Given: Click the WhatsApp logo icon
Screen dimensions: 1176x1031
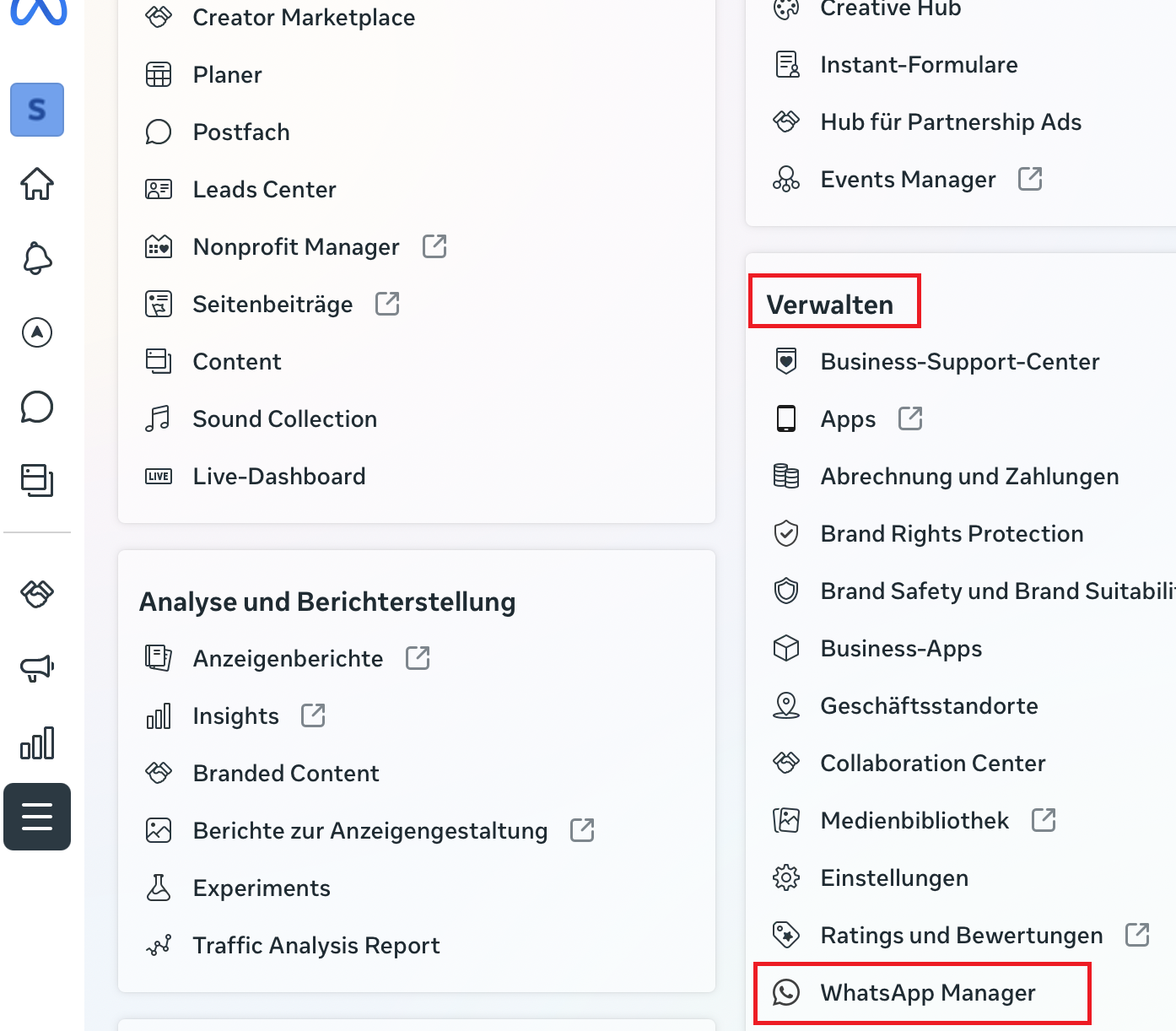Looking at the screenshot, I should coord(786,992).
